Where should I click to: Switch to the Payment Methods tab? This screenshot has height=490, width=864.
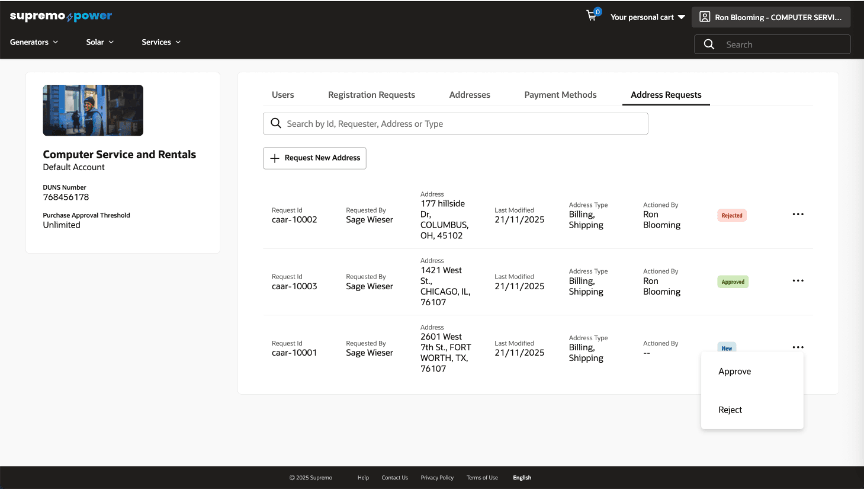560,95
